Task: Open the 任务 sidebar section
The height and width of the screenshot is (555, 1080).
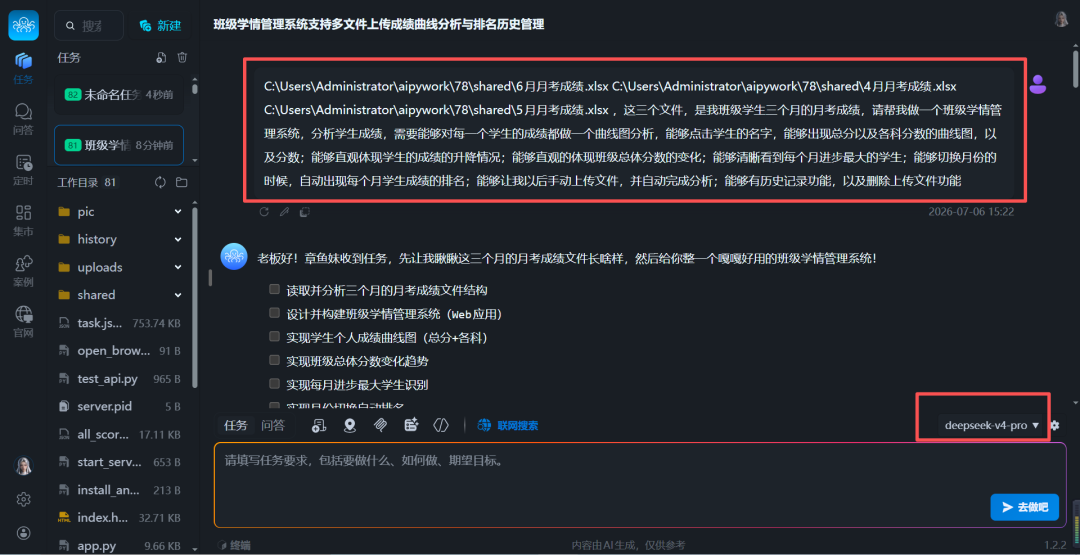Action: point(23,68)
